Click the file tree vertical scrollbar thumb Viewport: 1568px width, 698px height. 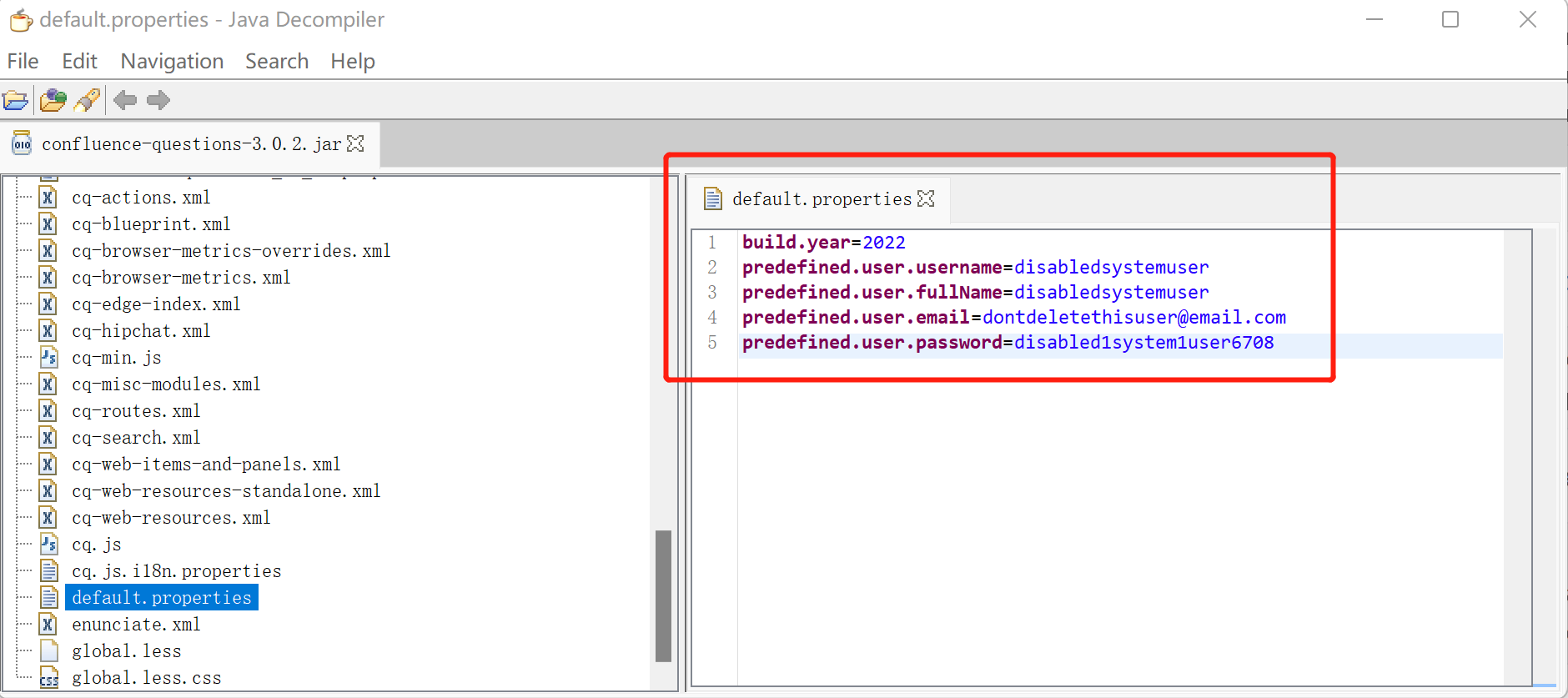[x=664, y=595]
